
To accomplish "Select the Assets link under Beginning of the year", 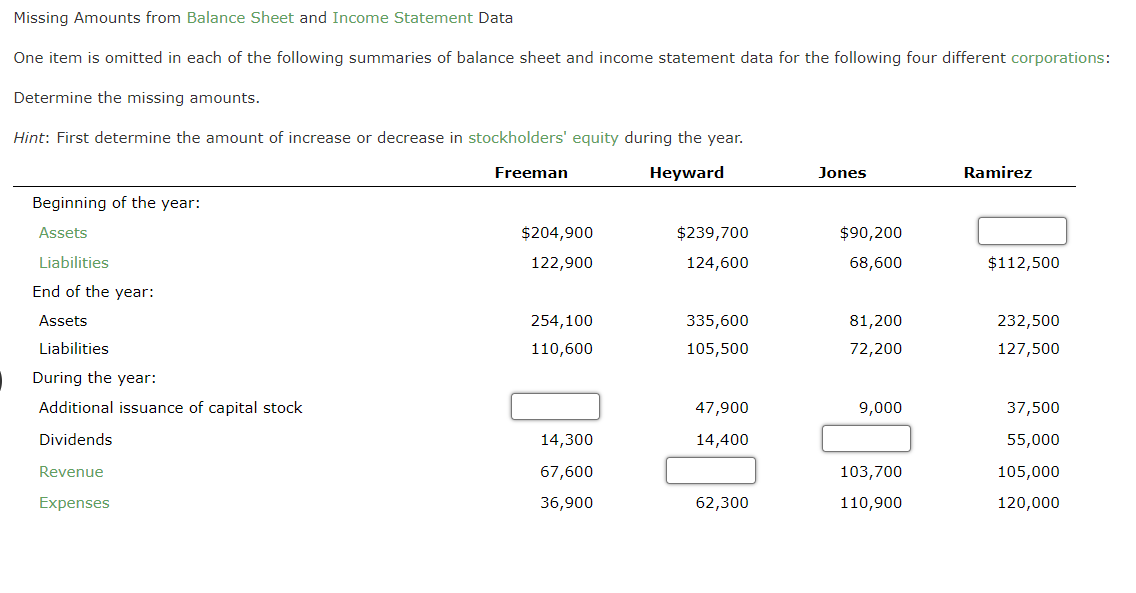I will (62, 232).
